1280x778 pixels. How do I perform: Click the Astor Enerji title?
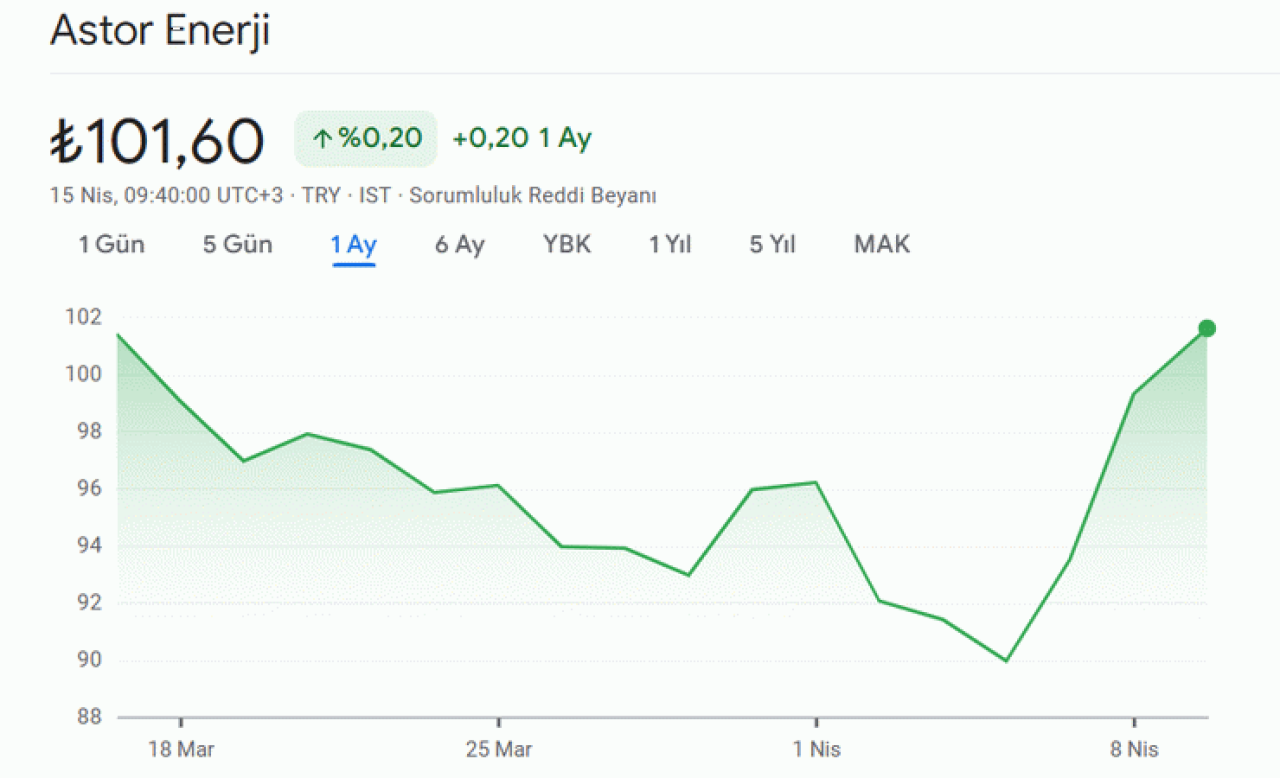[x=160, y=31]
